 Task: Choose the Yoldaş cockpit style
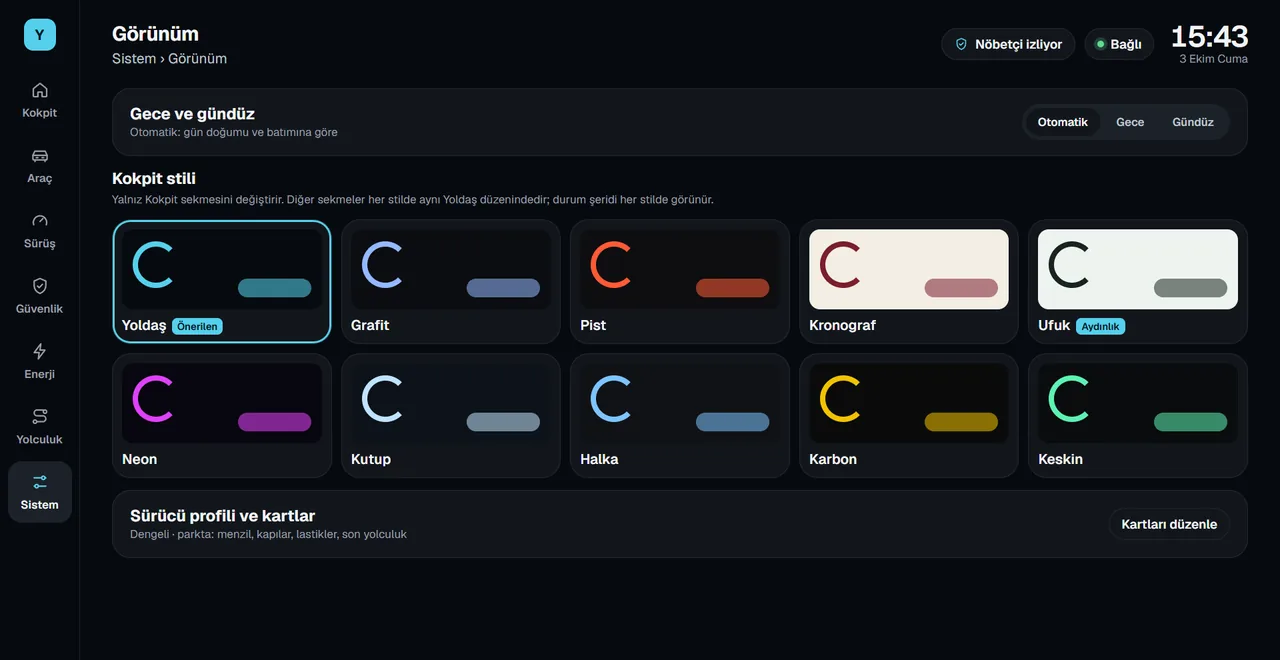point(222,282)
